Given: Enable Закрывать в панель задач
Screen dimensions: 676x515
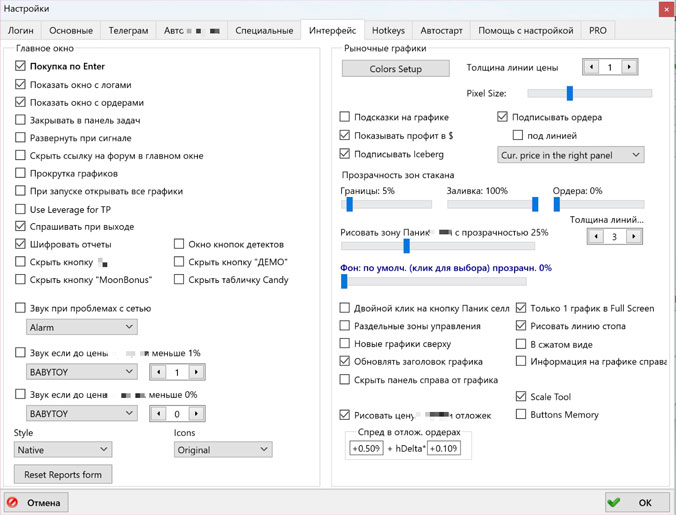Looking at the screenshot, I should tap(20, 120).
